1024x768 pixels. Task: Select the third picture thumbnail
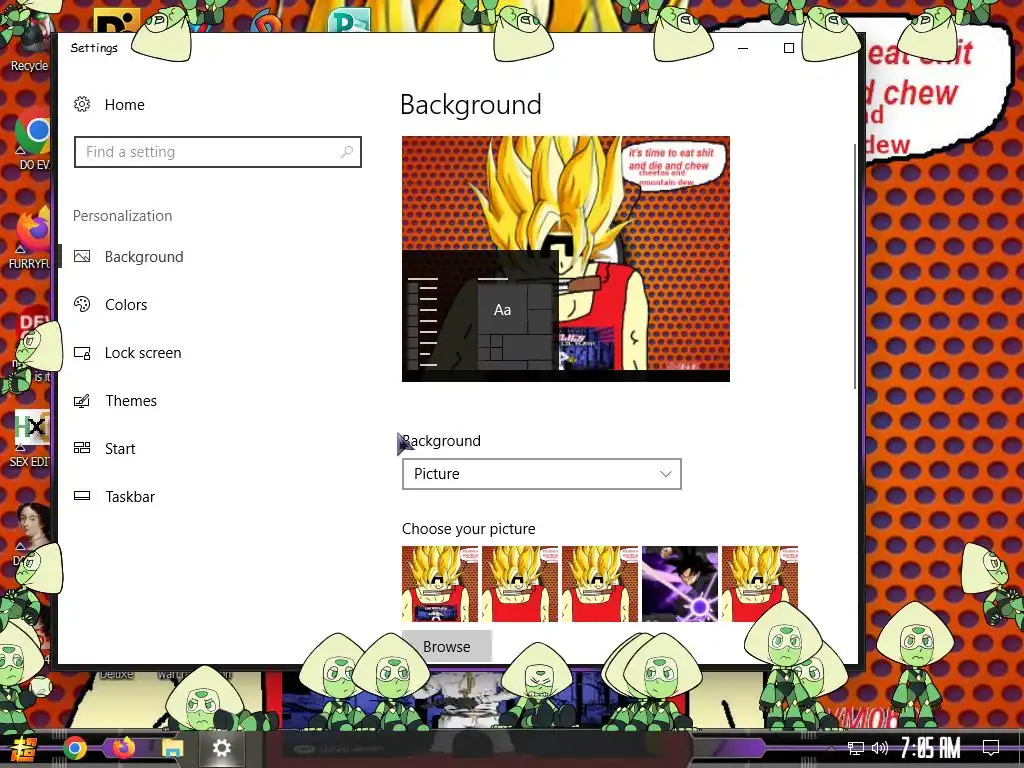[x=600, y=584]
